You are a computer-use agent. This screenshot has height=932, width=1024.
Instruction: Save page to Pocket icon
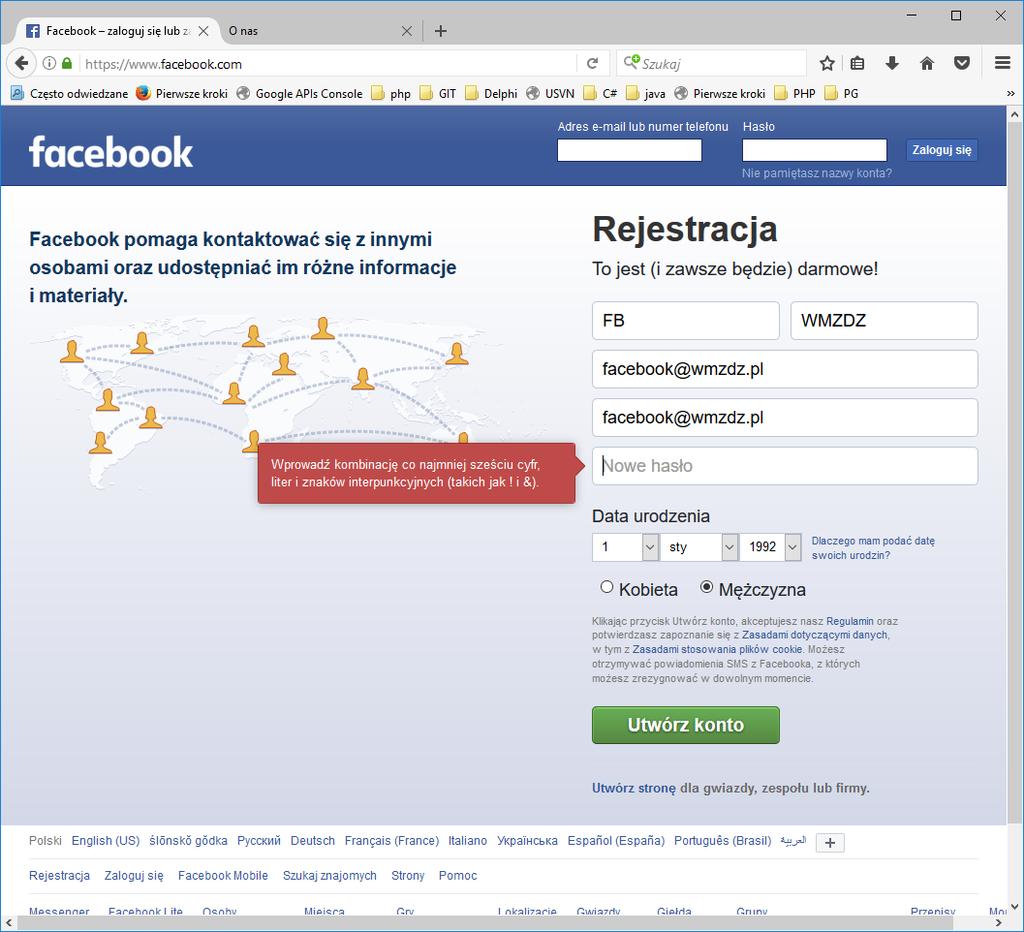962,63
